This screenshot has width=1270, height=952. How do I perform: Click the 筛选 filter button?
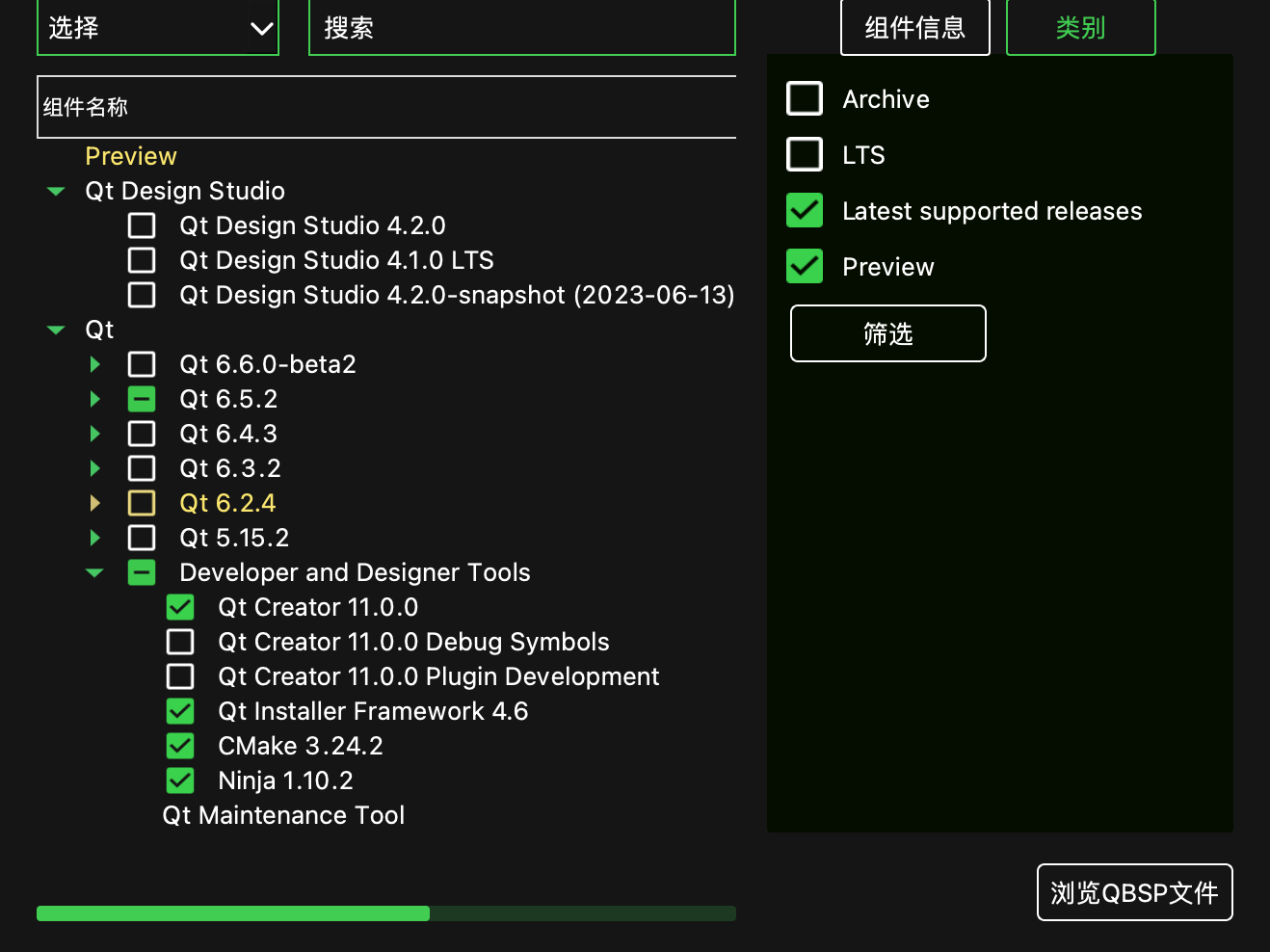click(888, 333)
